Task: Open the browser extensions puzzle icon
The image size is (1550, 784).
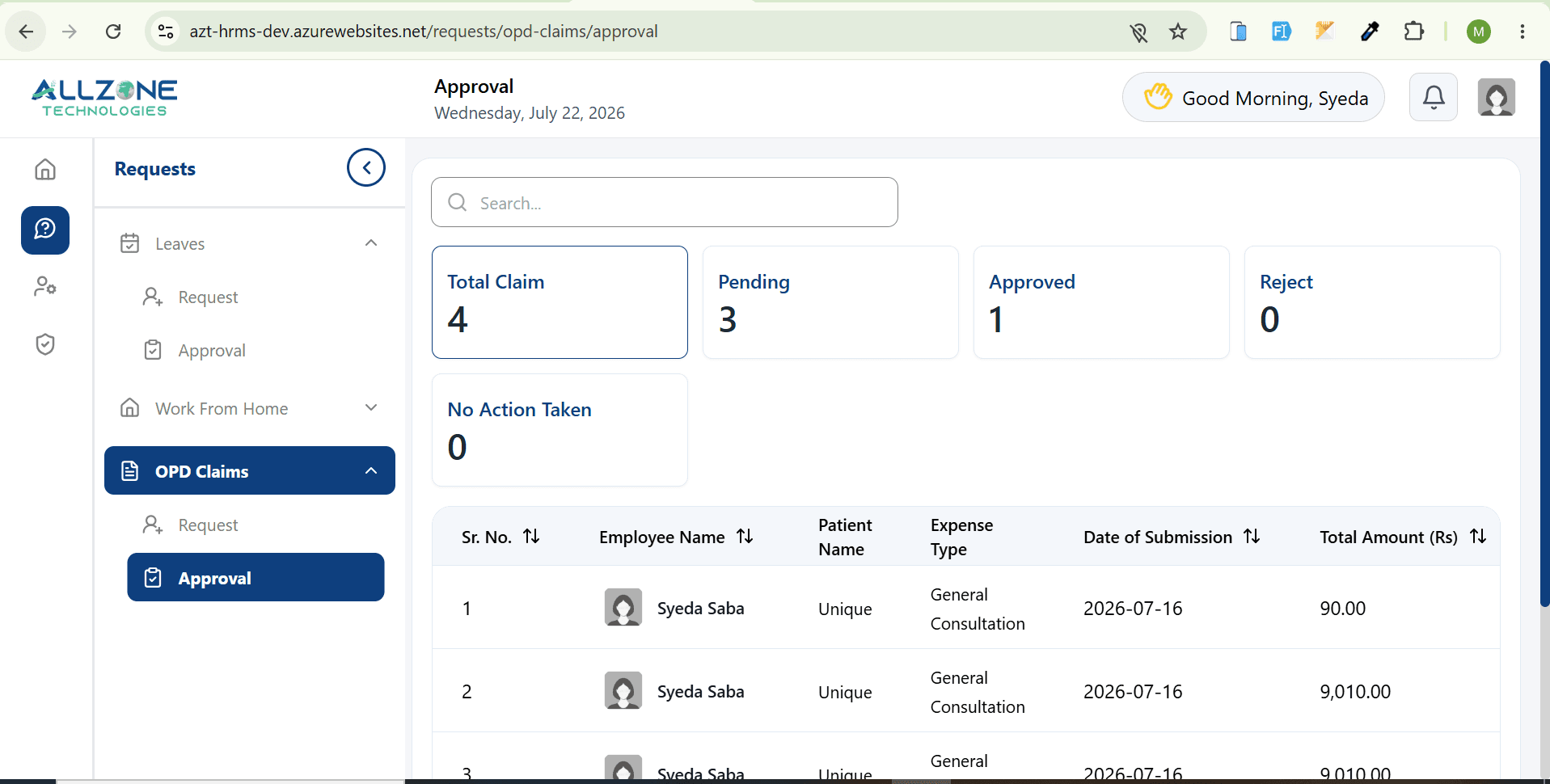Action: pos(1413,32)
